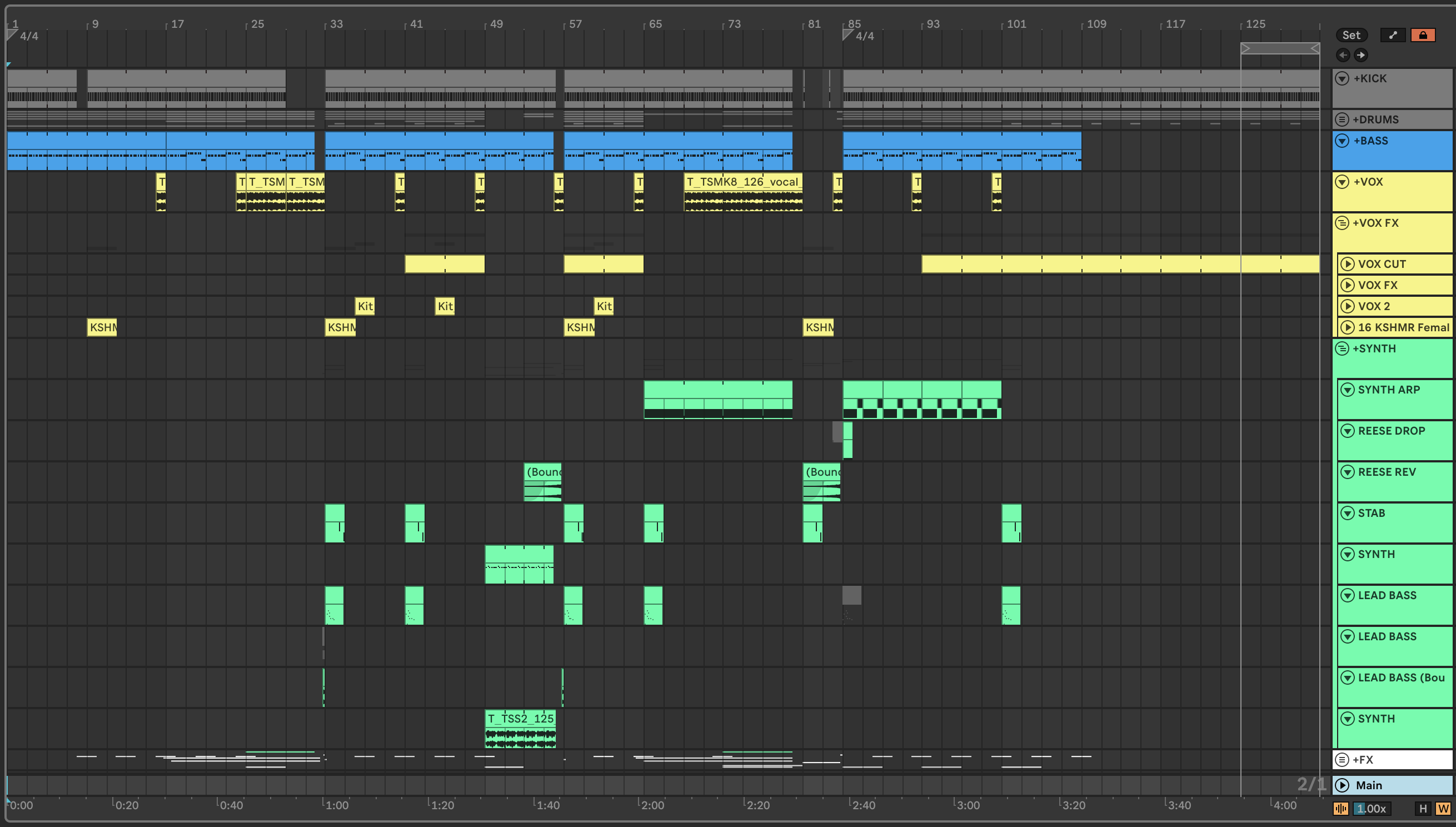Viewport: 1456px width, 827px height.
Task: Collapse the +BASS track fold arrow
Action: pyautogui.click(x=1342, y=141)
